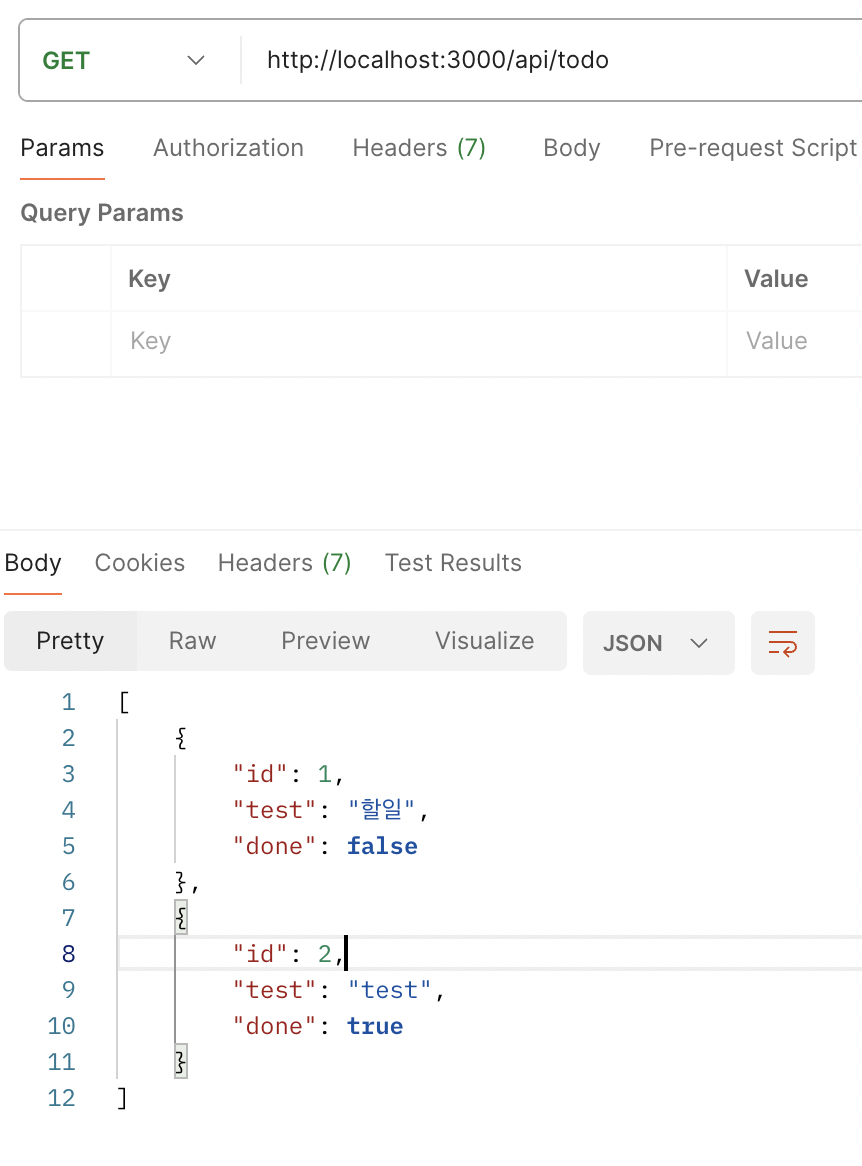
Task: Click the Query Params heading
Action: [102, 213]
